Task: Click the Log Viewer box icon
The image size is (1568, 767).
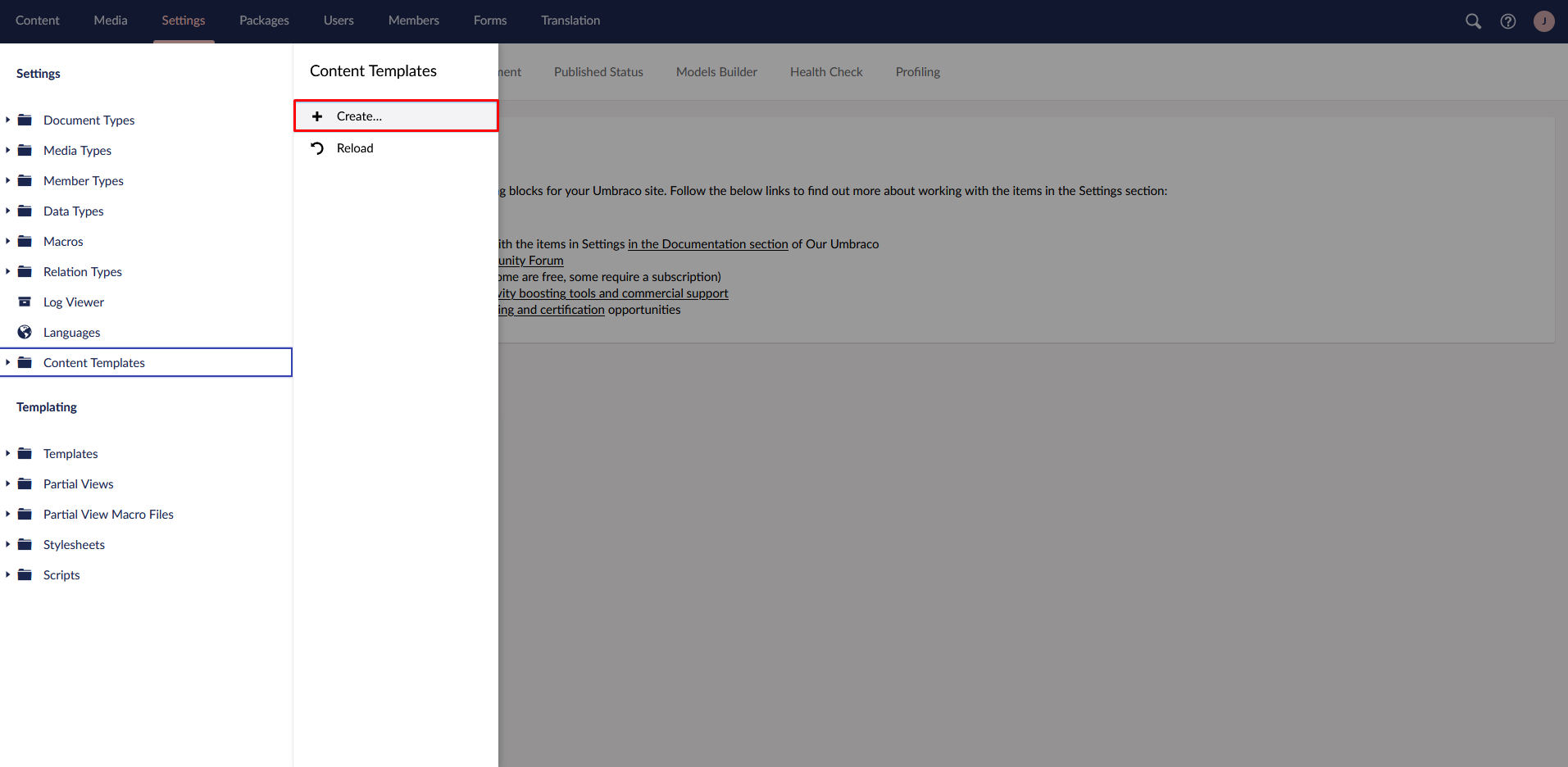Action: pos(25,302)
